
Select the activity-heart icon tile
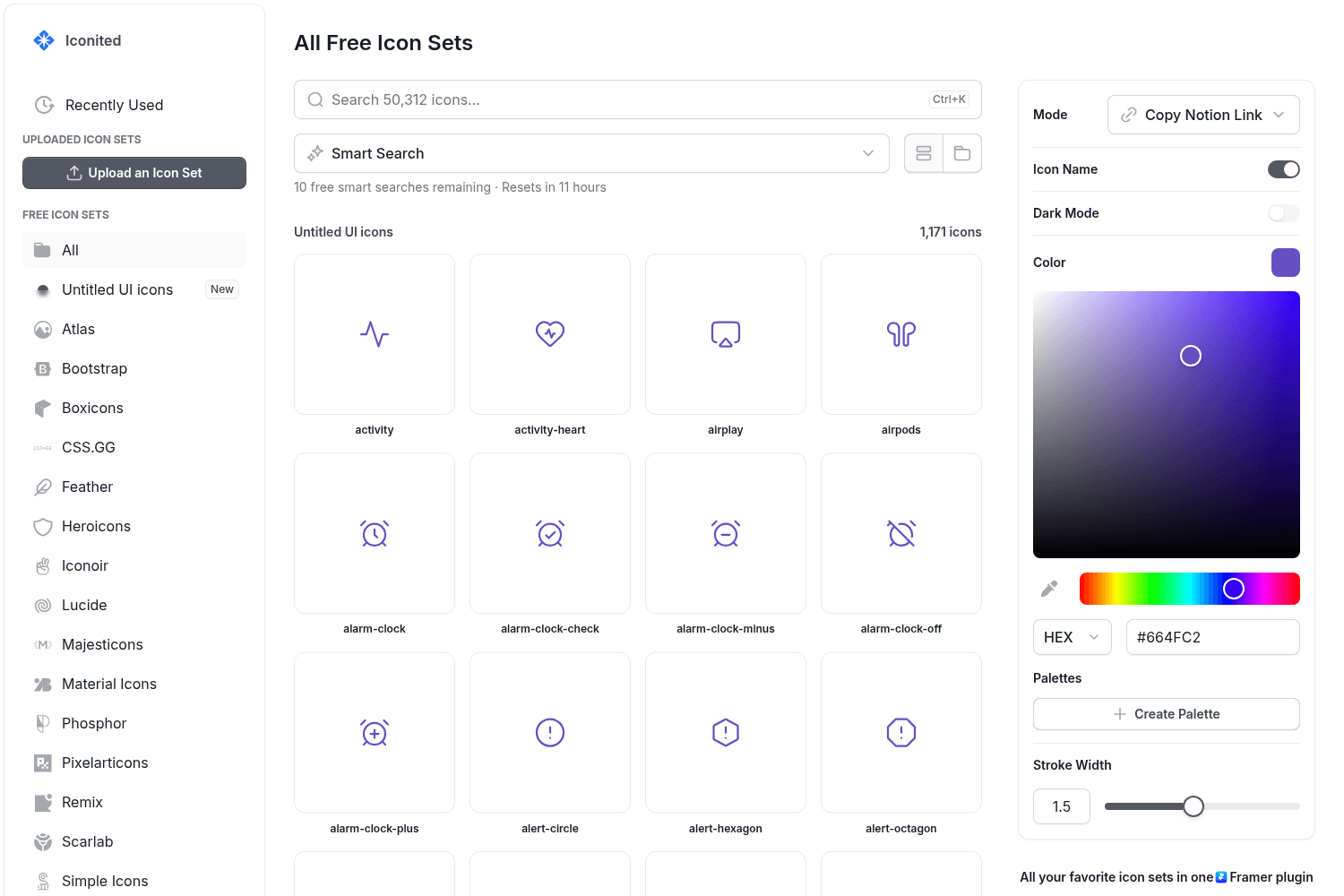[x=550, y=334]
